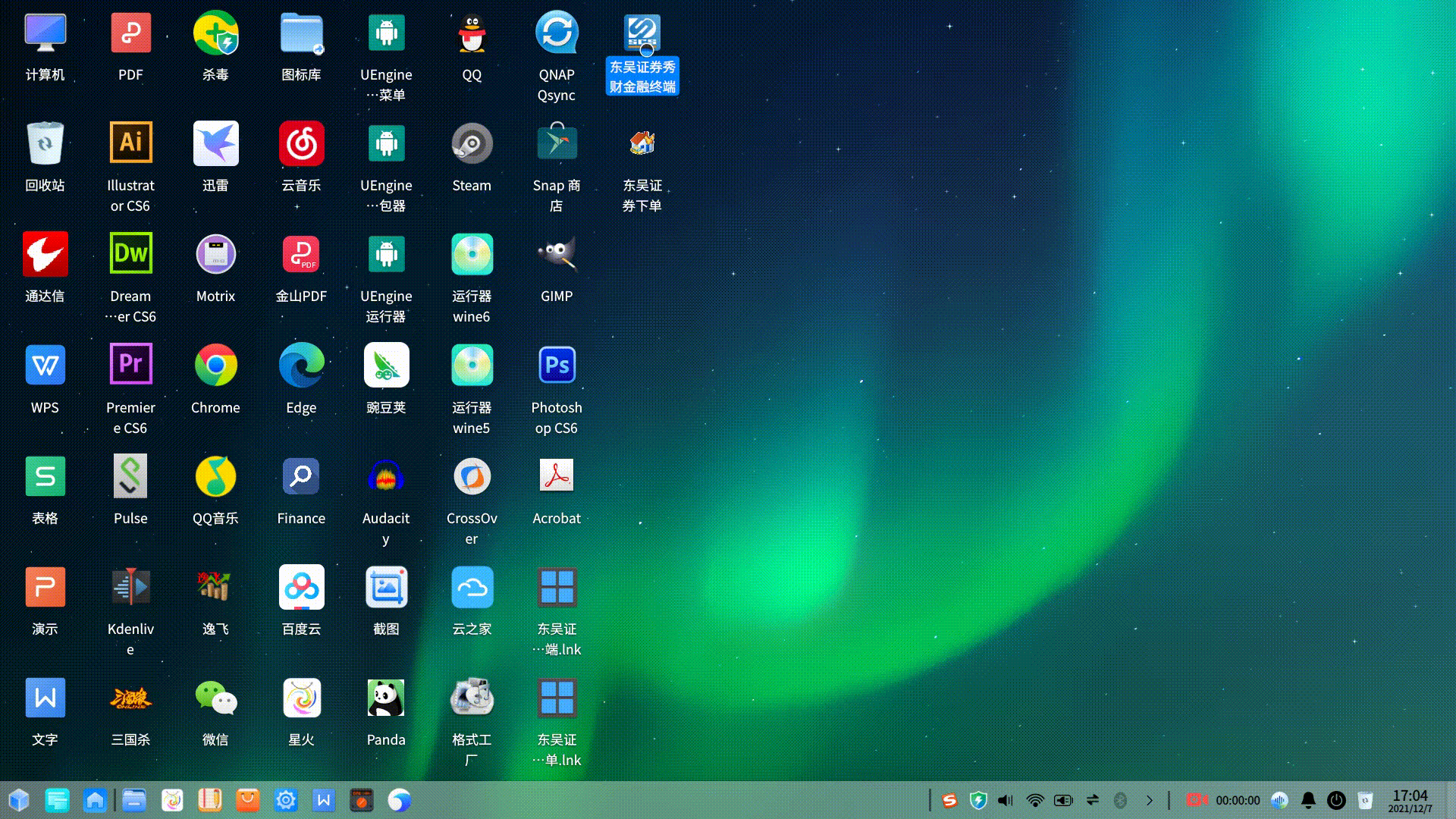The height and width of the screenshot is (819, 1456).
Task: Launch Steam
Action: [471, 143]
